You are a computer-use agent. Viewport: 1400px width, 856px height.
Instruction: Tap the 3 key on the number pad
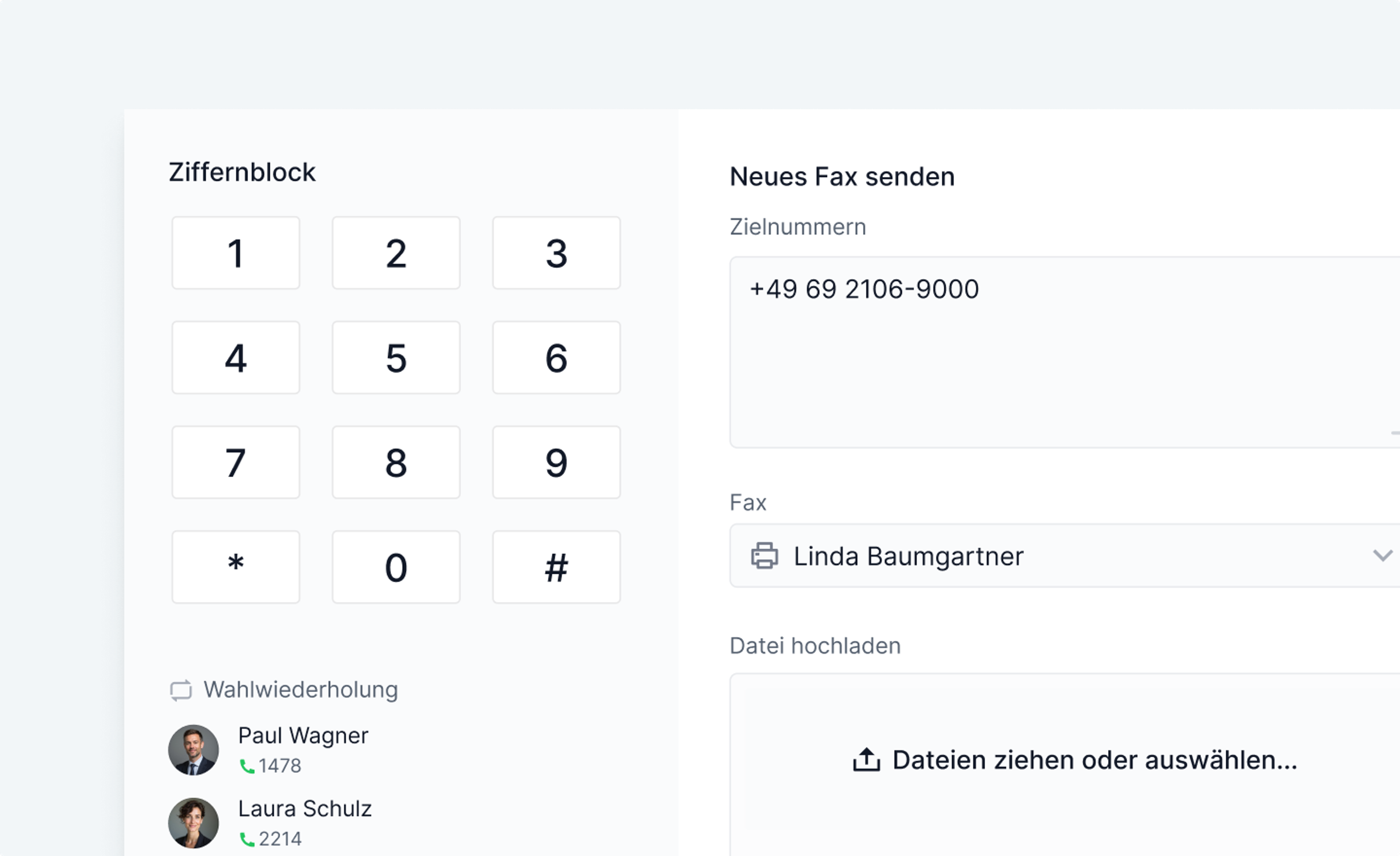(x=556, y=253)
